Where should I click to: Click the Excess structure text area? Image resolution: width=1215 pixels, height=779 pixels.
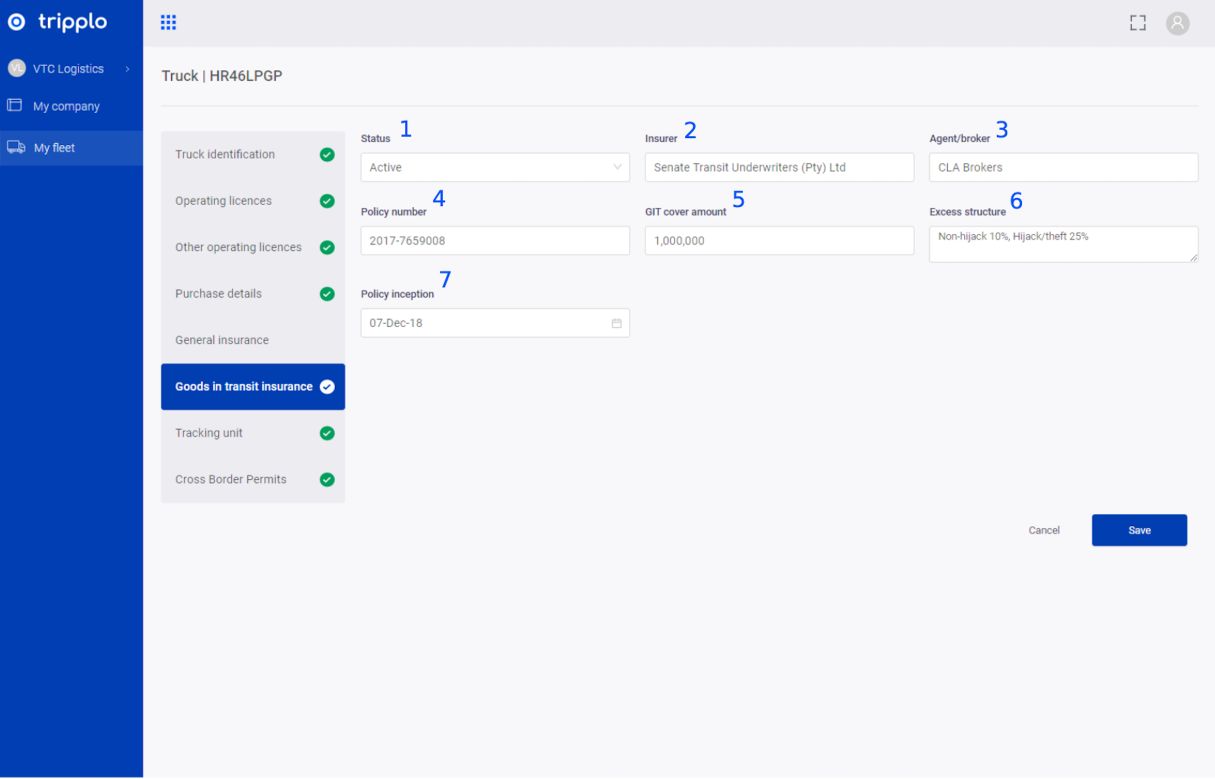pos(1063,244)
